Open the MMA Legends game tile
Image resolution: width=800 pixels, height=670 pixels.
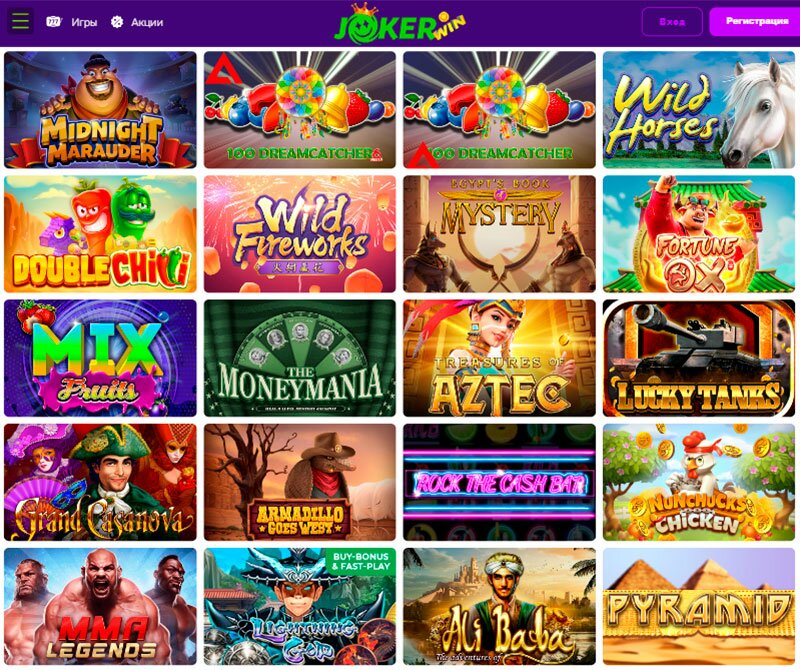tap(100, 607)
